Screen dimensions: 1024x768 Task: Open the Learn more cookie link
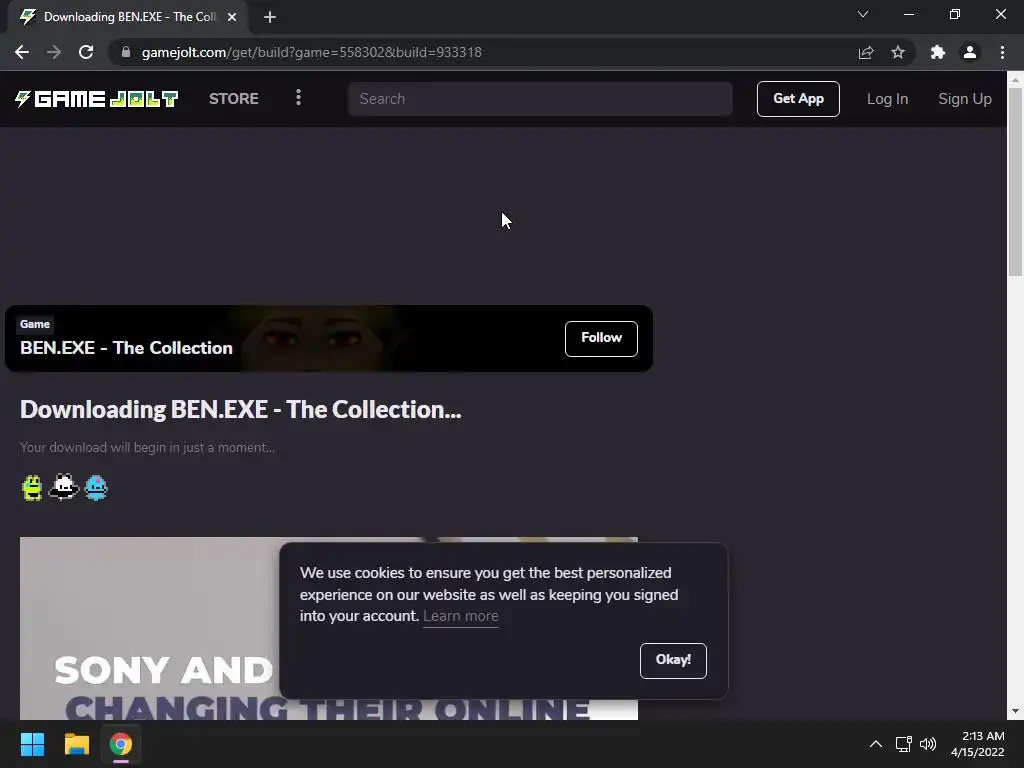click(460, 616)
